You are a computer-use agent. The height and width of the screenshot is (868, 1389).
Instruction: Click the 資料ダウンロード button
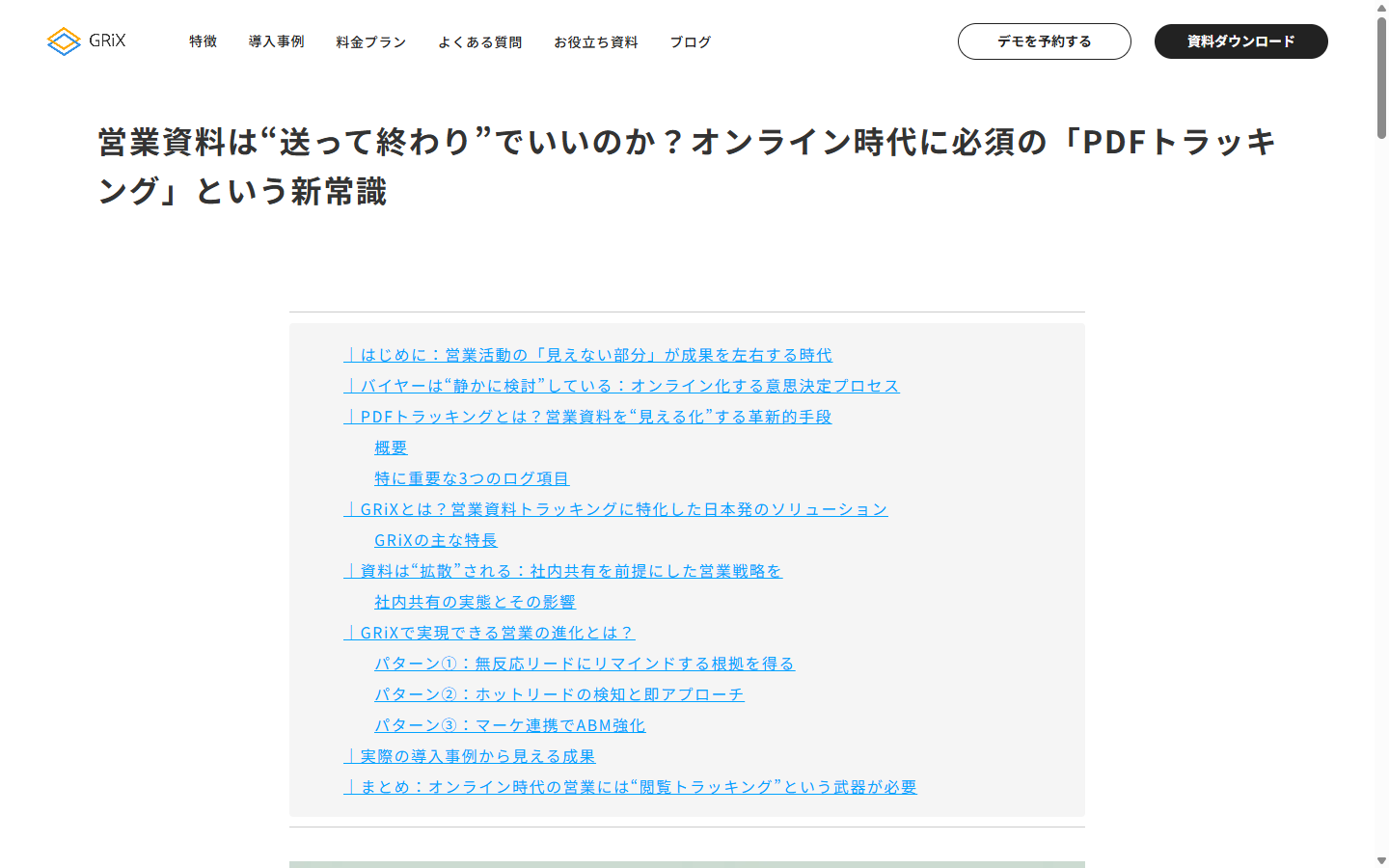[x=1241, y=41]
